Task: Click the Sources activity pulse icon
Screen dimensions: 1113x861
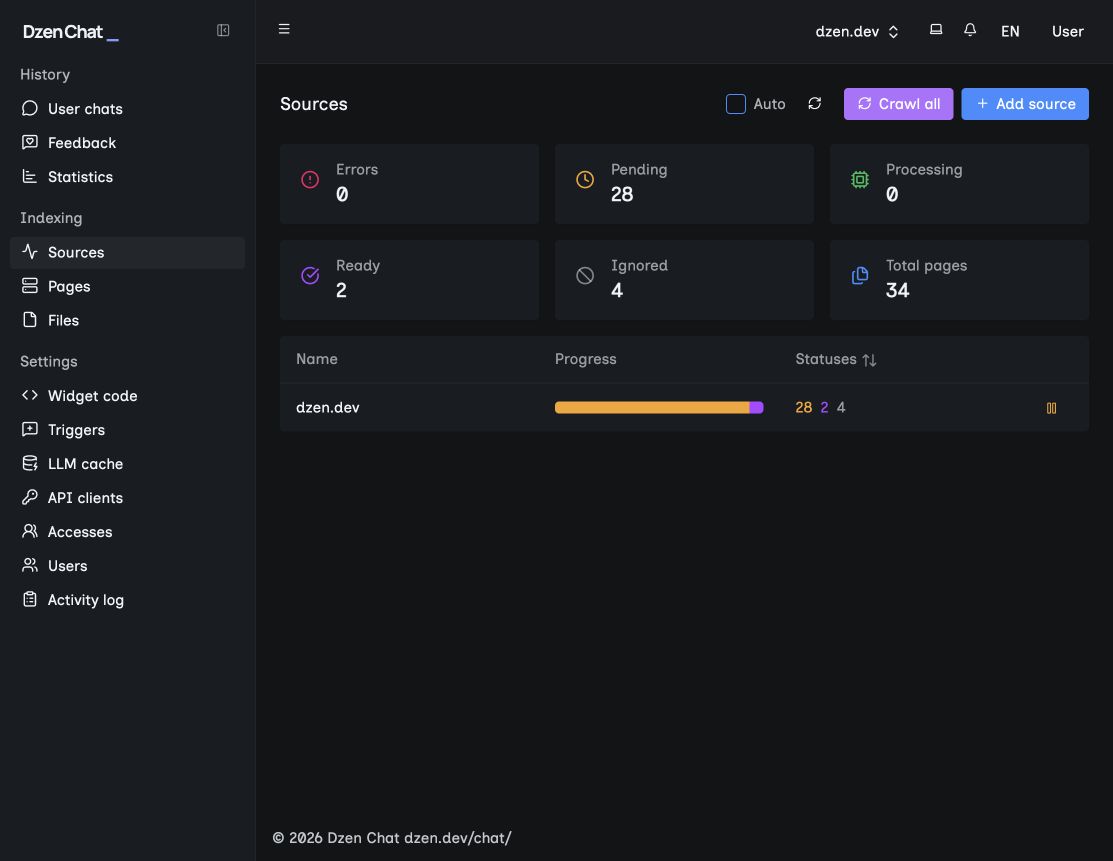Action: point(30,252)
